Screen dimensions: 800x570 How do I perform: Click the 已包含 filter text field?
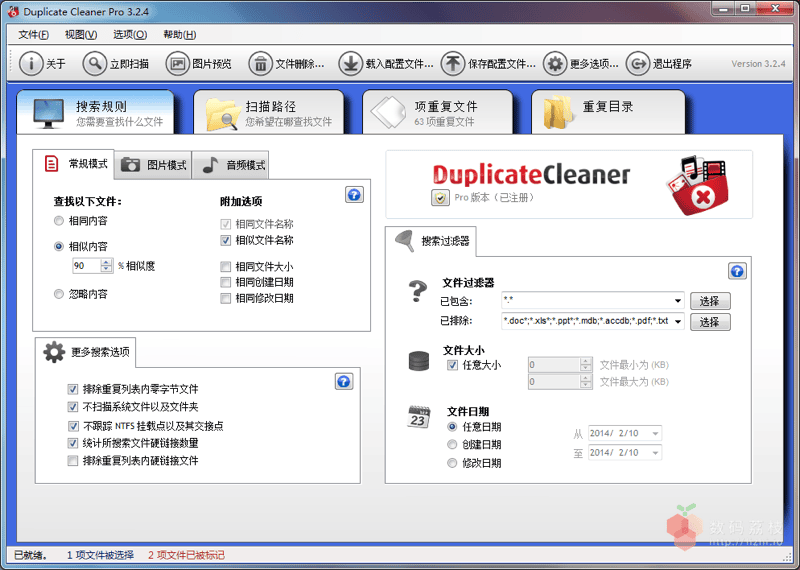coord(587,301)
